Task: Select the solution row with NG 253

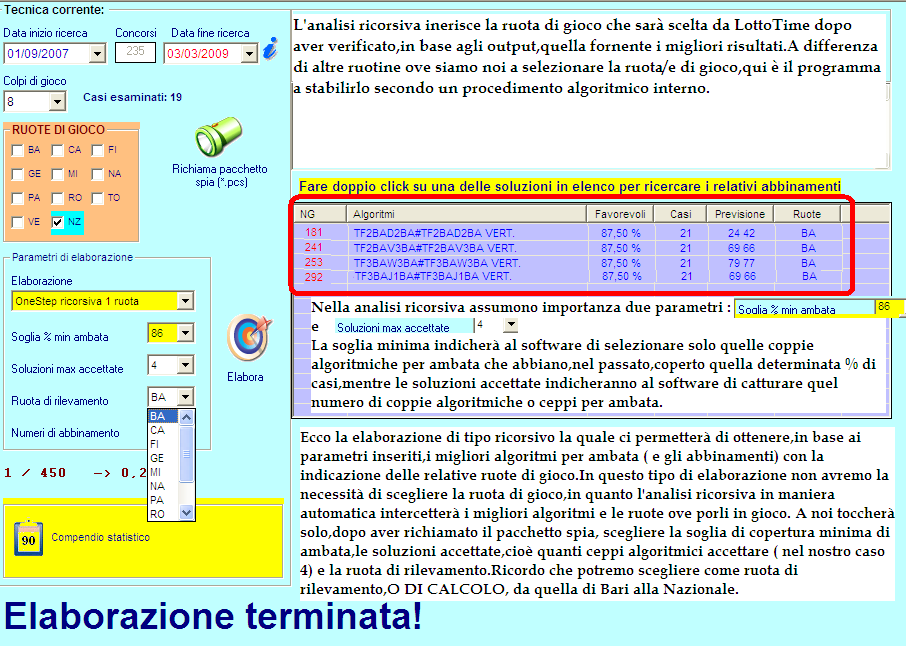Action: pyautogui.click(x=568, y=263)
